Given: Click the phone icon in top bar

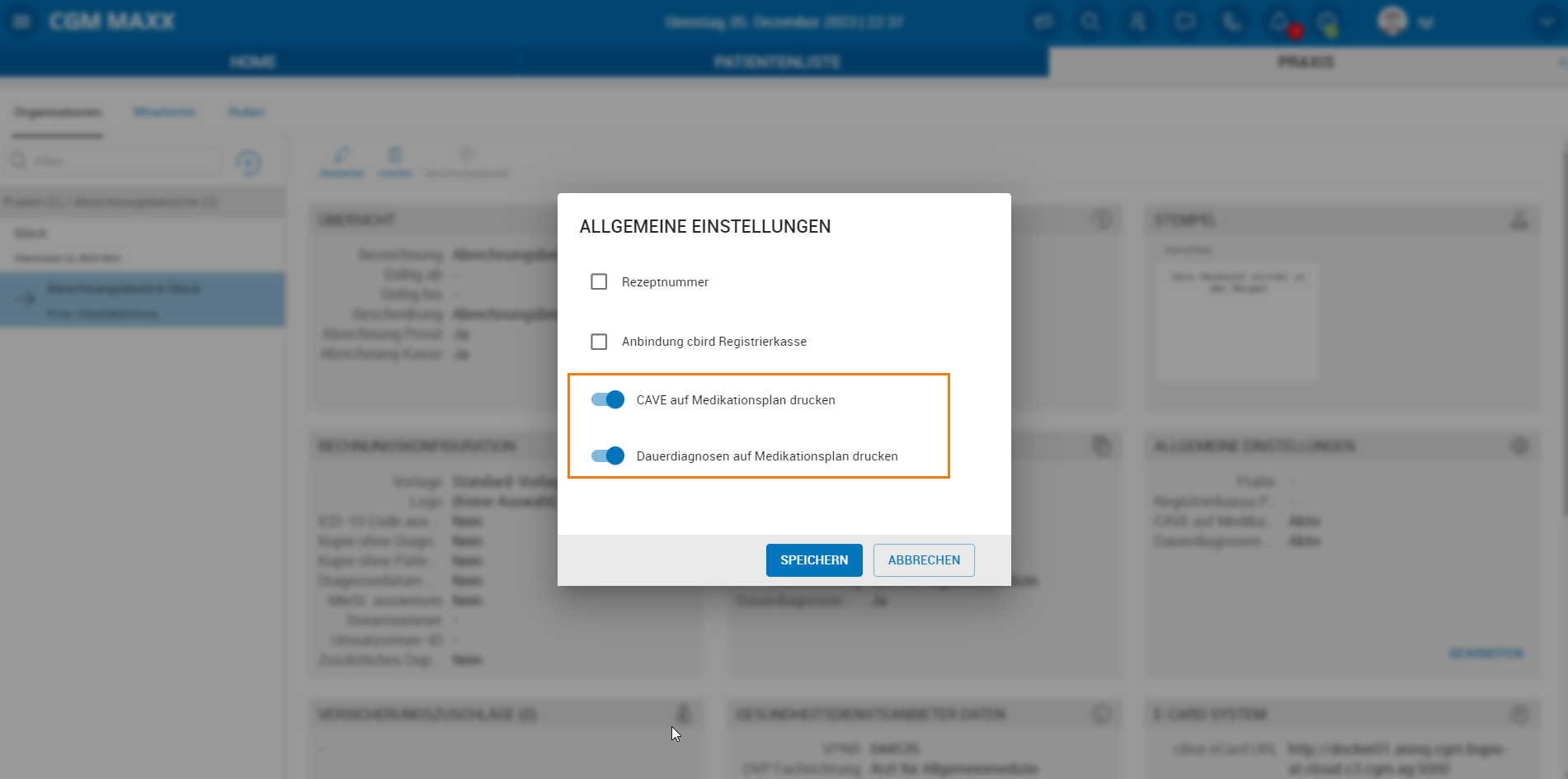Looking at the screenshot, I should point(1232,21).
